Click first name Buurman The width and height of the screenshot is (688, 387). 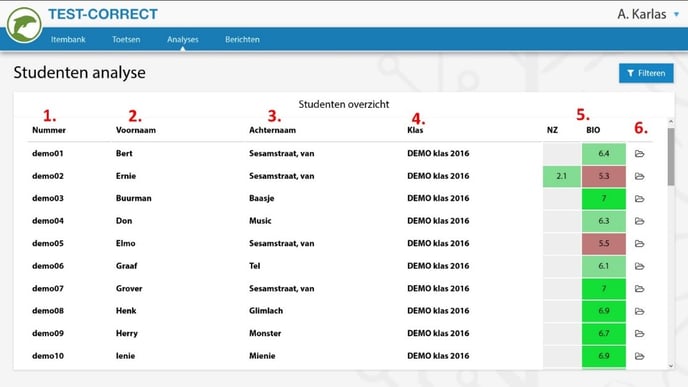[134, 198]
